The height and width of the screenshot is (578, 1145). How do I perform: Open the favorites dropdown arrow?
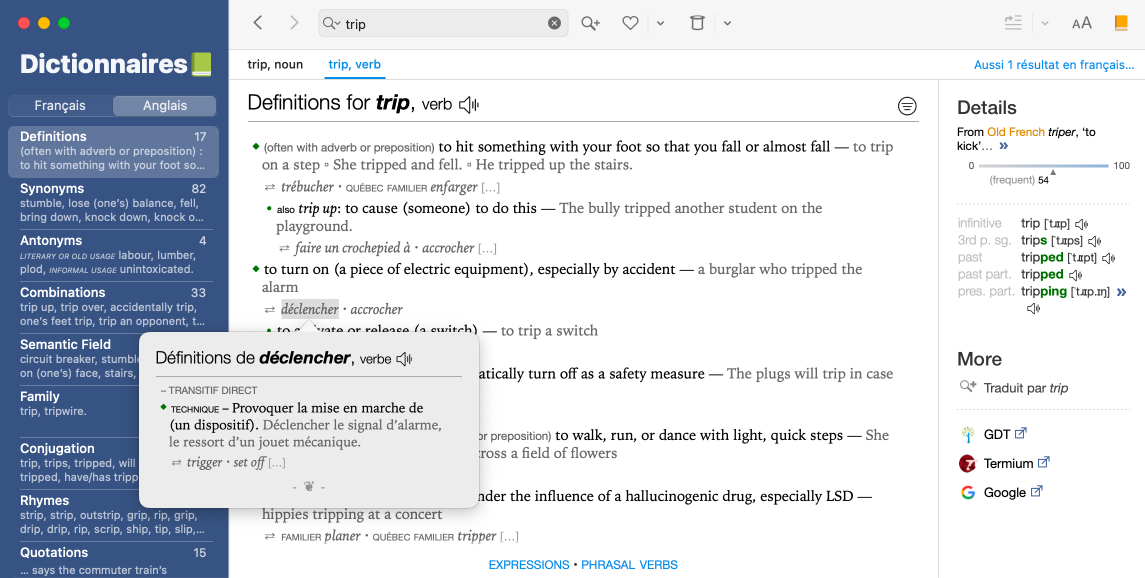click(661, 23)
